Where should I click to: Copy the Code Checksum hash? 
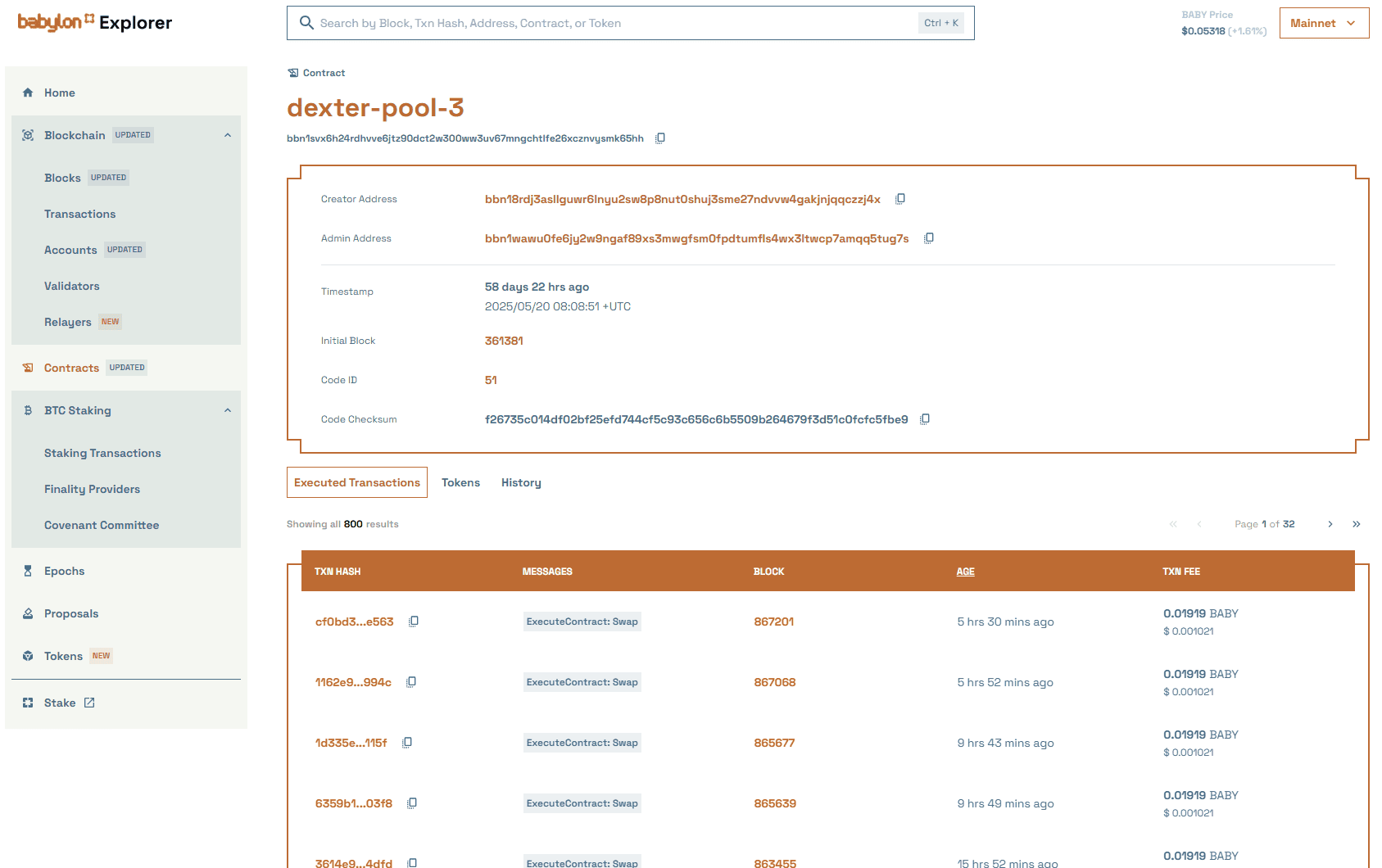tap(925, 419)
